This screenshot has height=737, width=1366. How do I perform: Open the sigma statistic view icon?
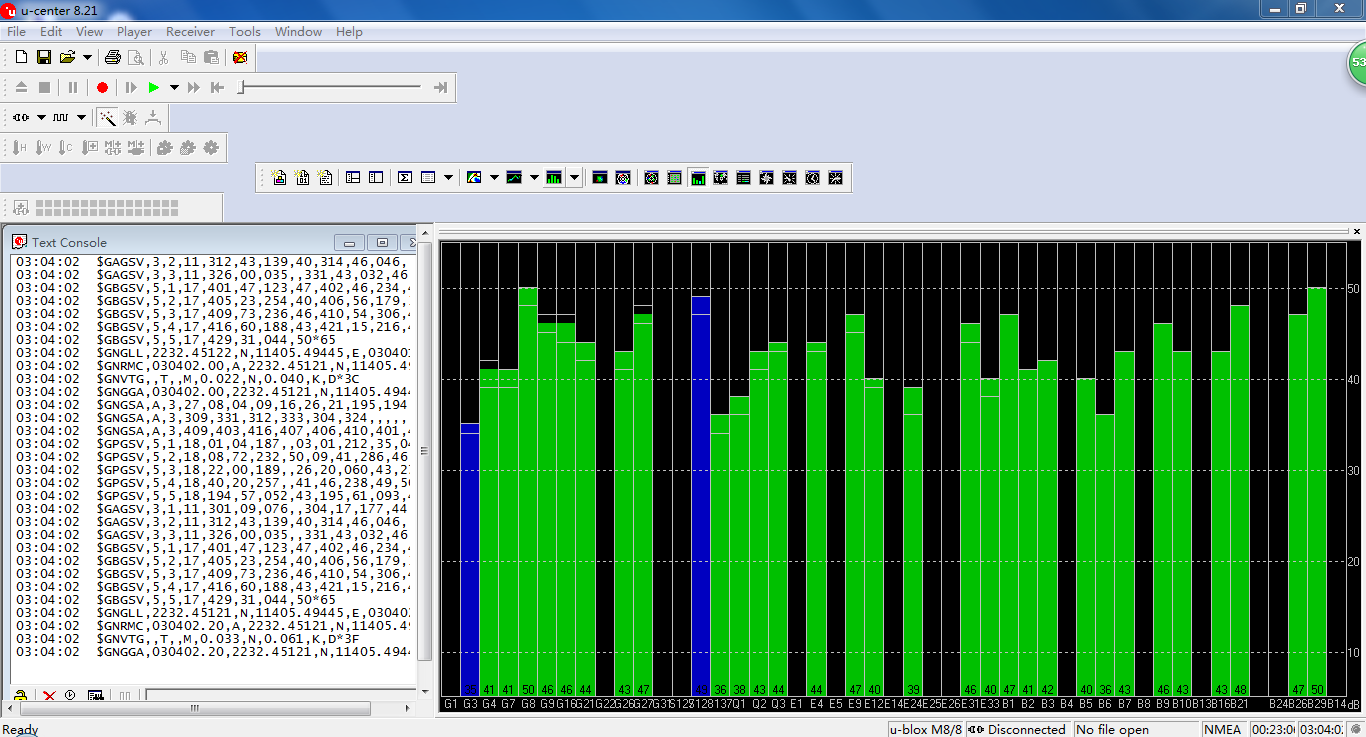coord(405,178)
